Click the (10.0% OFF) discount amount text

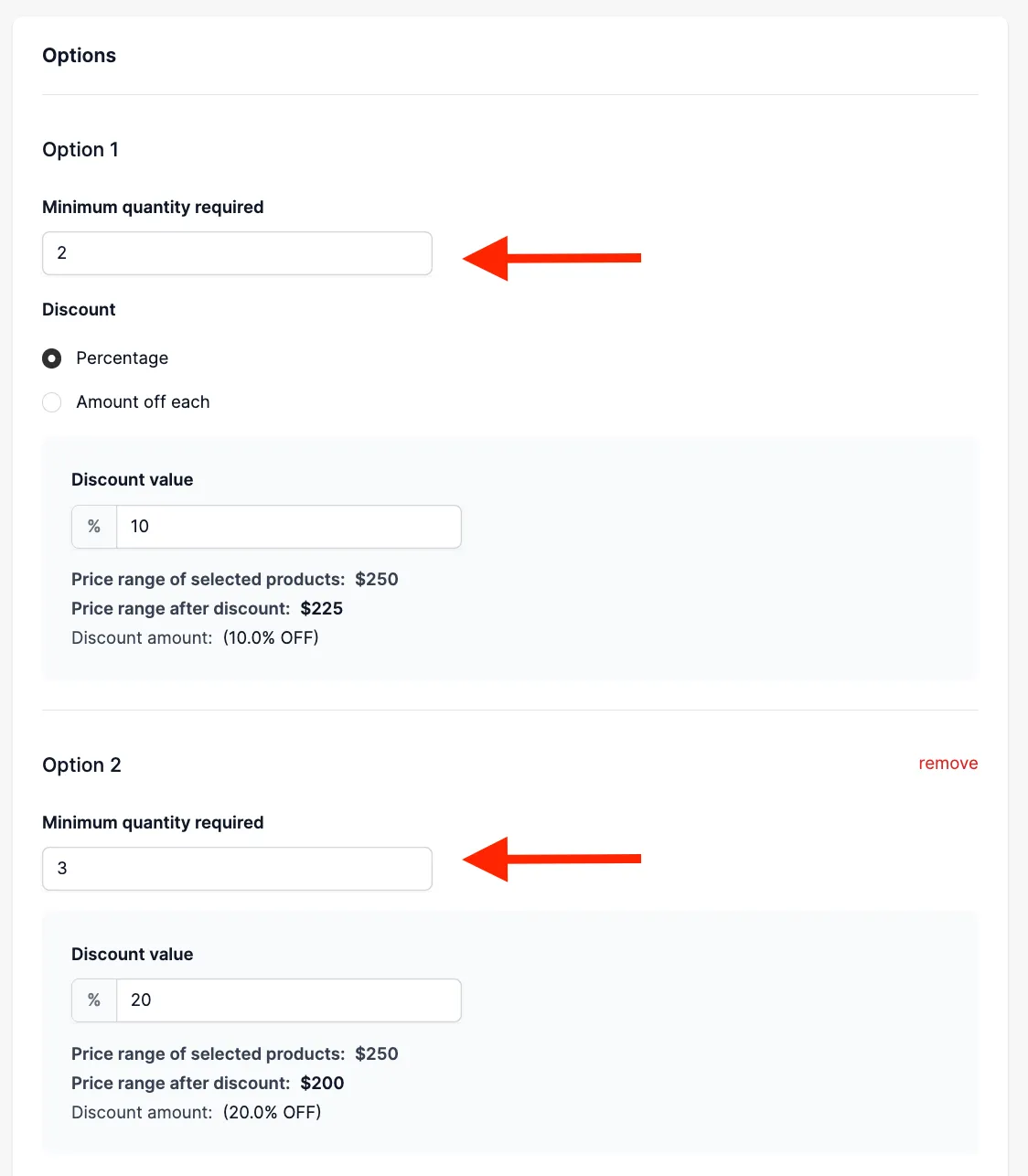[x=271, y=638]
